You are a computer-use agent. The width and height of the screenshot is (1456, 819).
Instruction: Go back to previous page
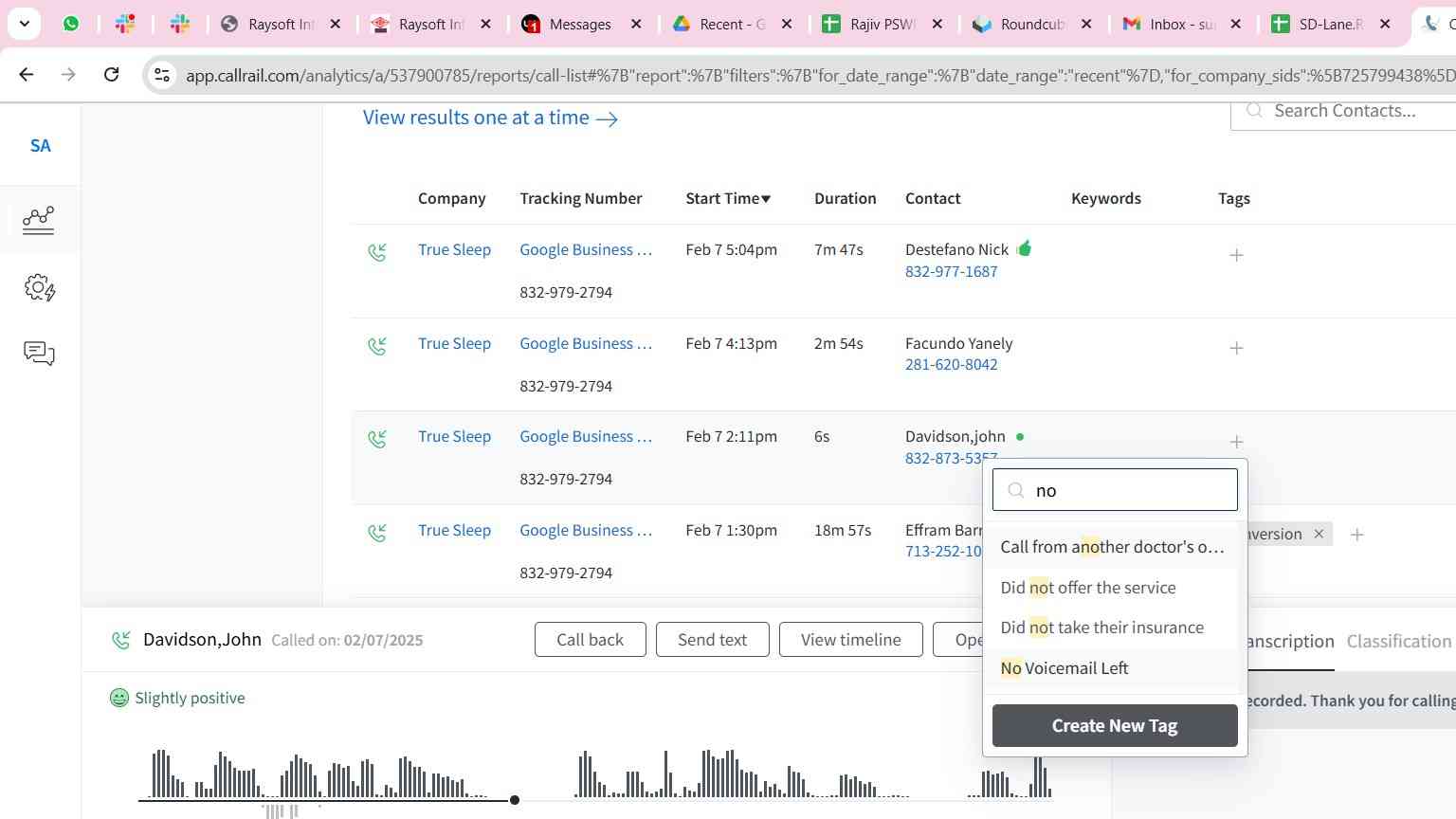[27, 74]
